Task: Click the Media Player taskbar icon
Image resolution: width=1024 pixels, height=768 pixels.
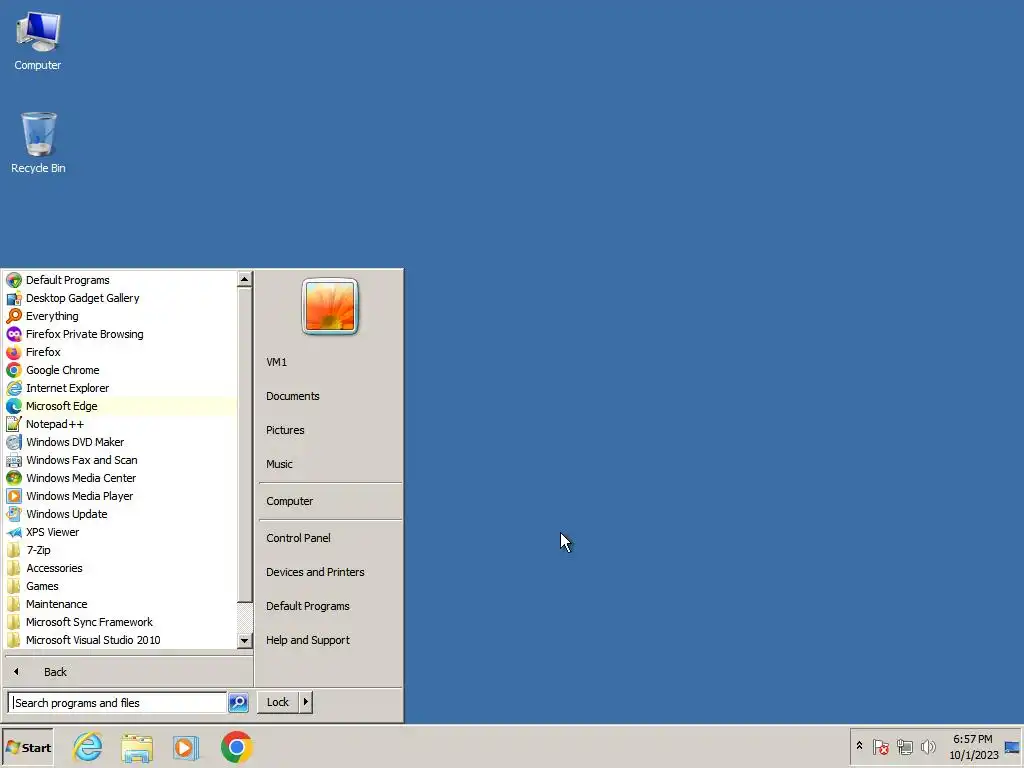Action: 185,747
